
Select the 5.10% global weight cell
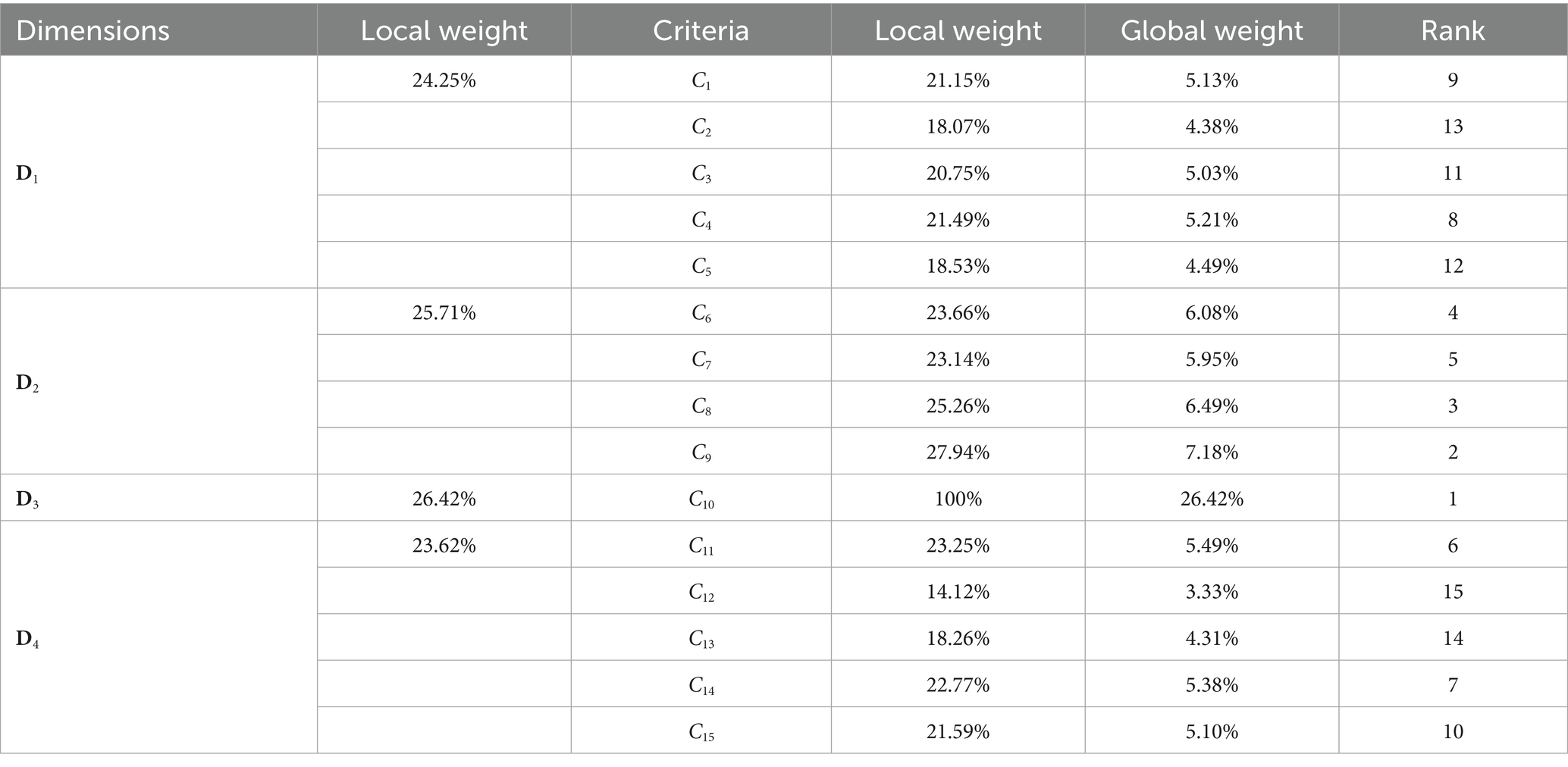(x=1212, y=731)
